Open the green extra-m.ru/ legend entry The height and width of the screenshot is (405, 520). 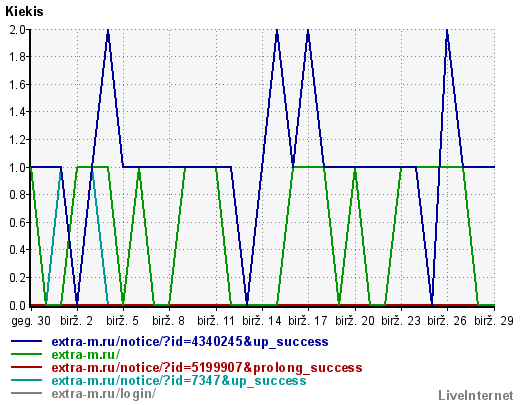pos(86,354)
